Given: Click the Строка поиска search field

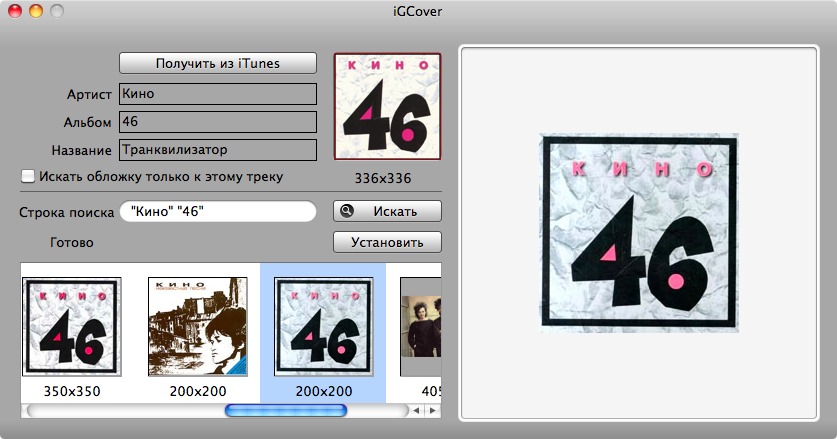Looking at the screenshot, I should coord(218,211).
